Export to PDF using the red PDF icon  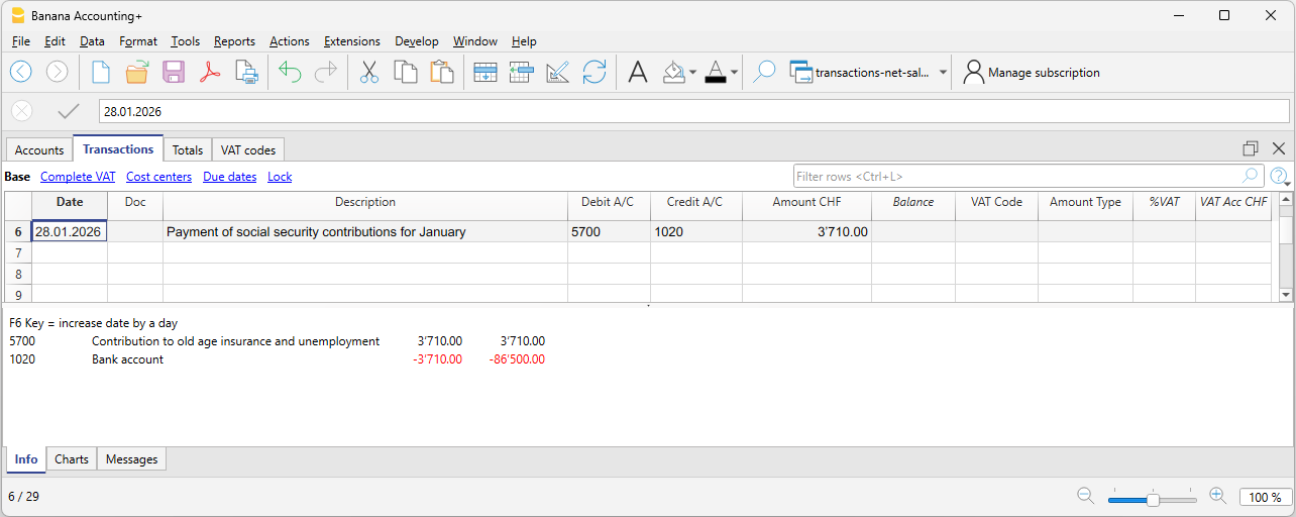pos(209,72)
